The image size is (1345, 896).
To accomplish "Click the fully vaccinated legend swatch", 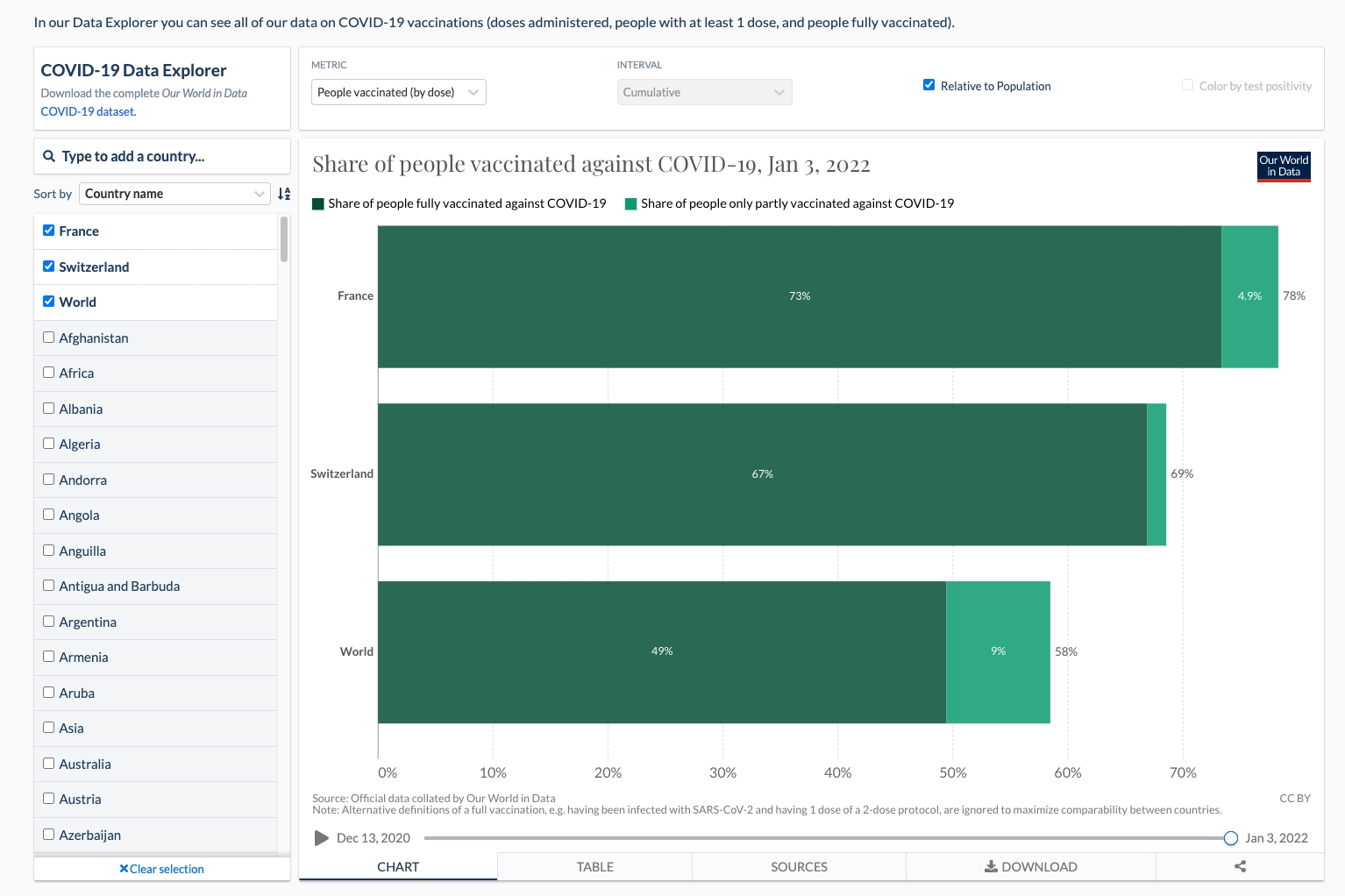I will point(318,204).
